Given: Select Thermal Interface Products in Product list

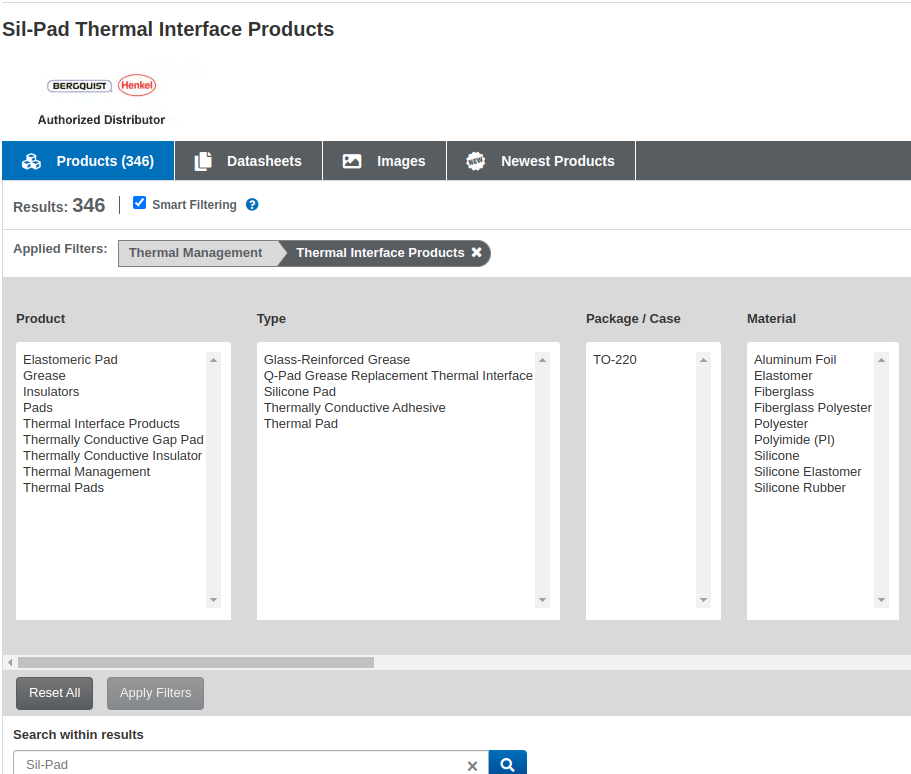Looking at the screenshot, I should click(101, 424).
